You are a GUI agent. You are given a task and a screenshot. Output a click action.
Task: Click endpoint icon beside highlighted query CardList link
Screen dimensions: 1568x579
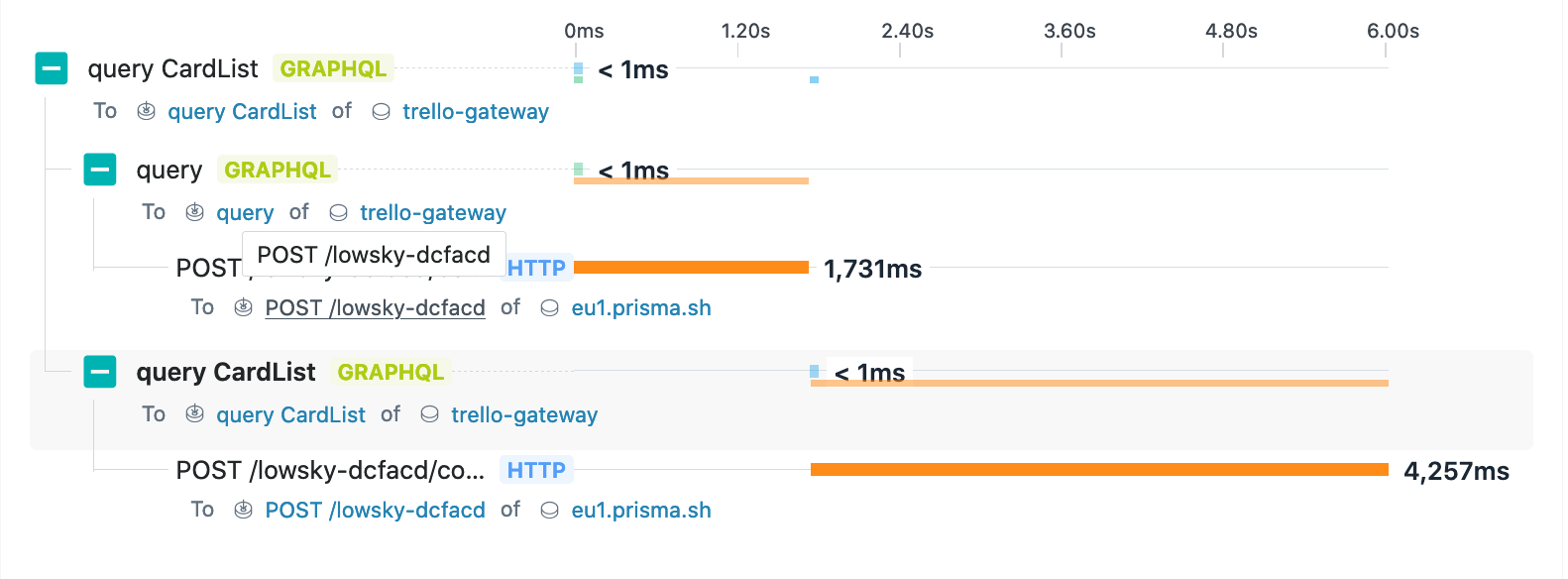pyautogui.click(x=195, y=414)
